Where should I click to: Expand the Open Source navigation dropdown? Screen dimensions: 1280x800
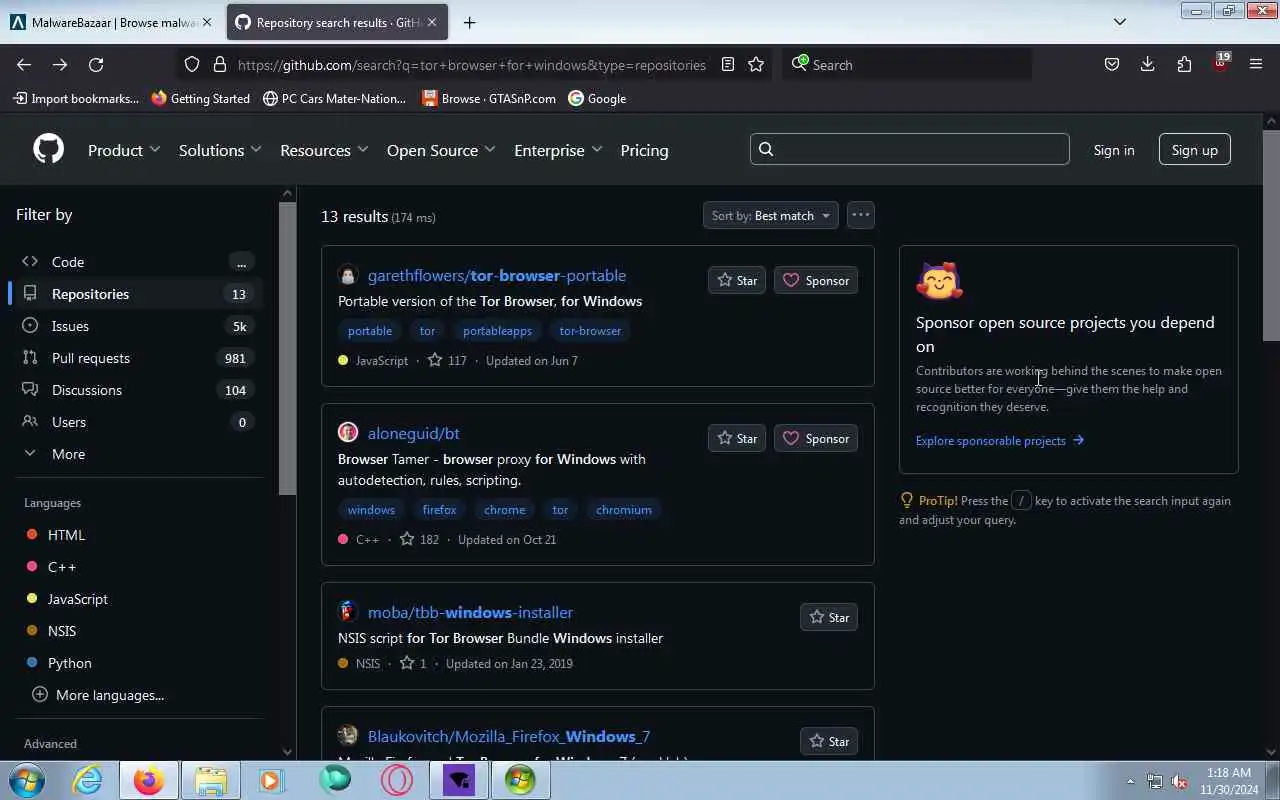pyautogui.click(x=441, y=150)
